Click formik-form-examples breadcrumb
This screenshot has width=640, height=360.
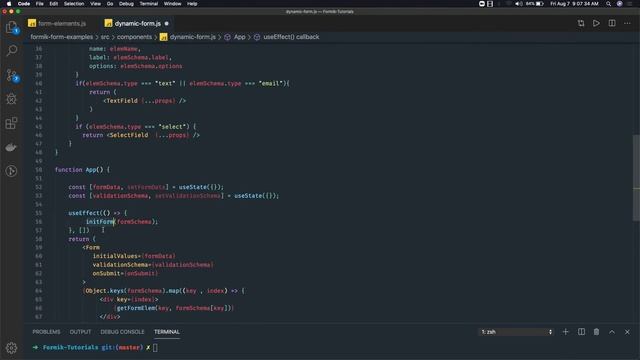click(x=62, y=37)
